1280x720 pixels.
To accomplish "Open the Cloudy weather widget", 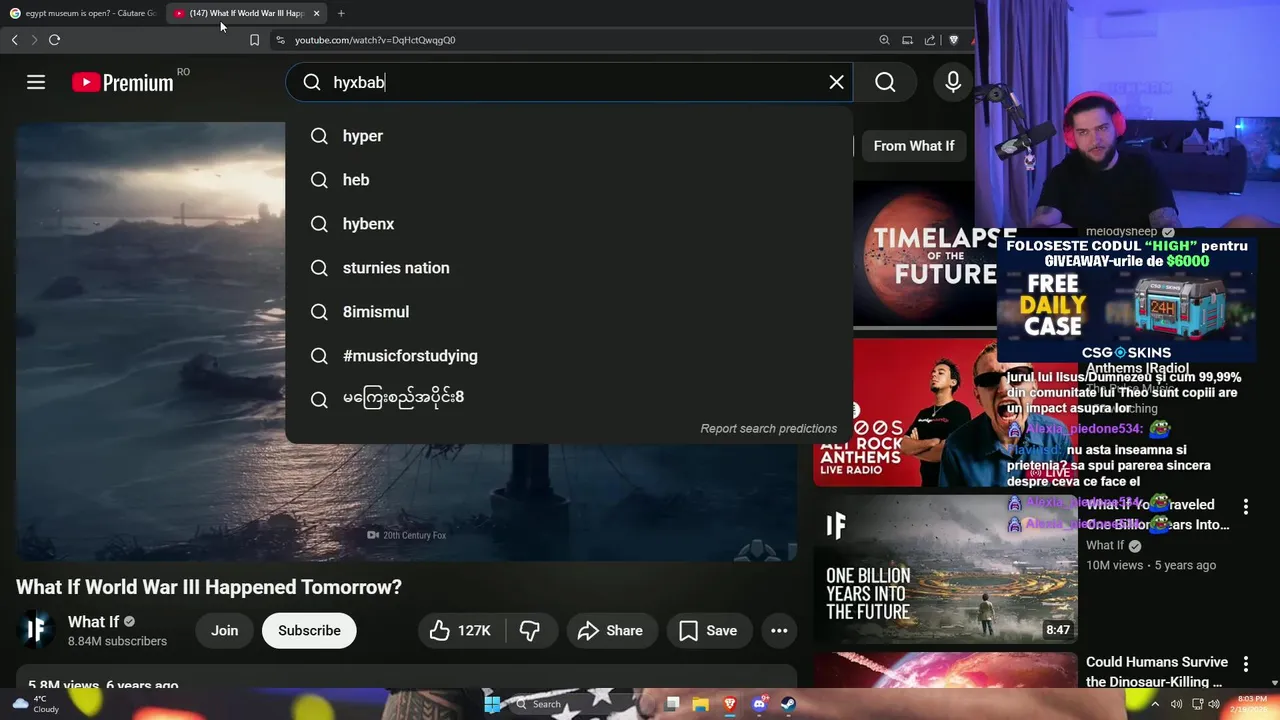I will click(36, 704).
